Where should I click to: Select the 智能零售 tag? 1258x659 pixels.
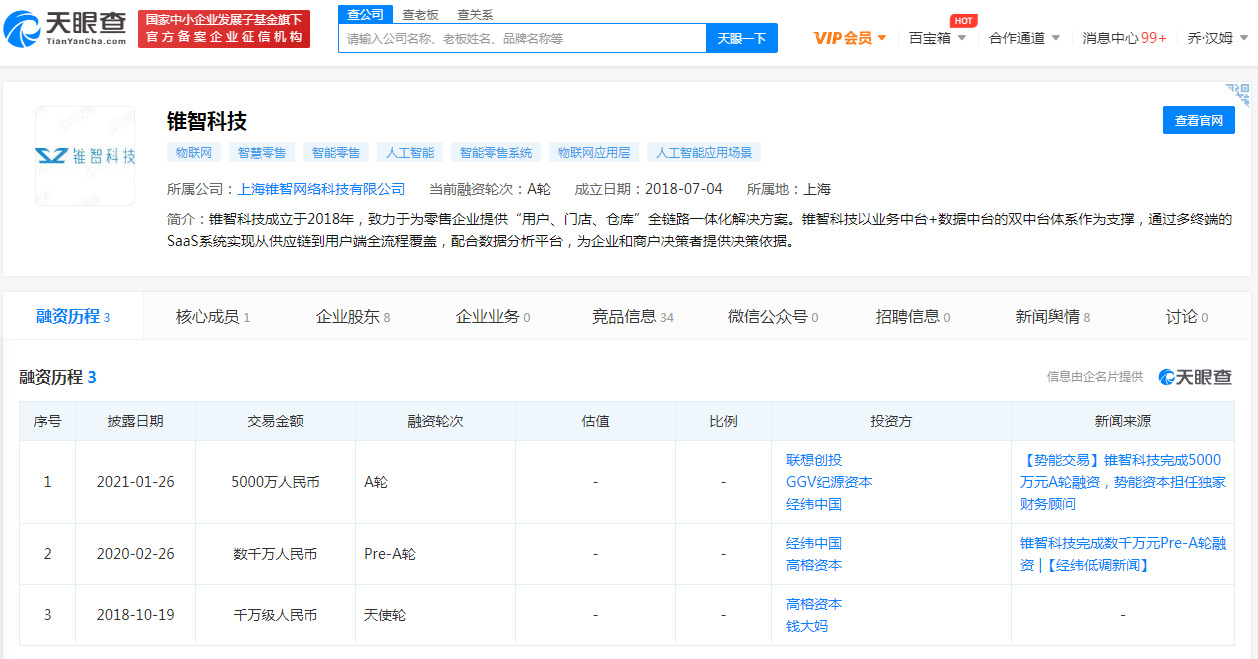(336, 152)
